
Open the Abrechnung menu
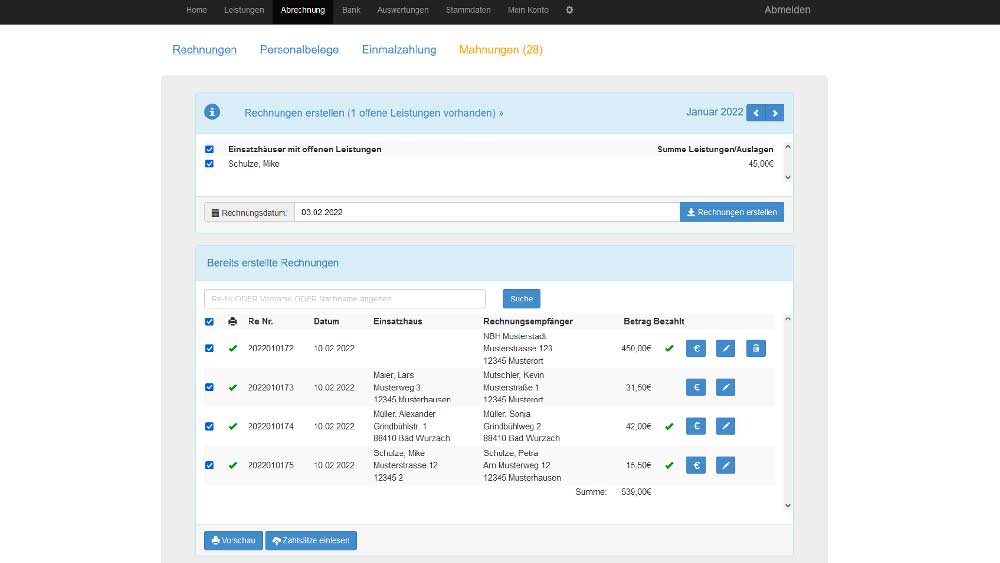(303, 10)
